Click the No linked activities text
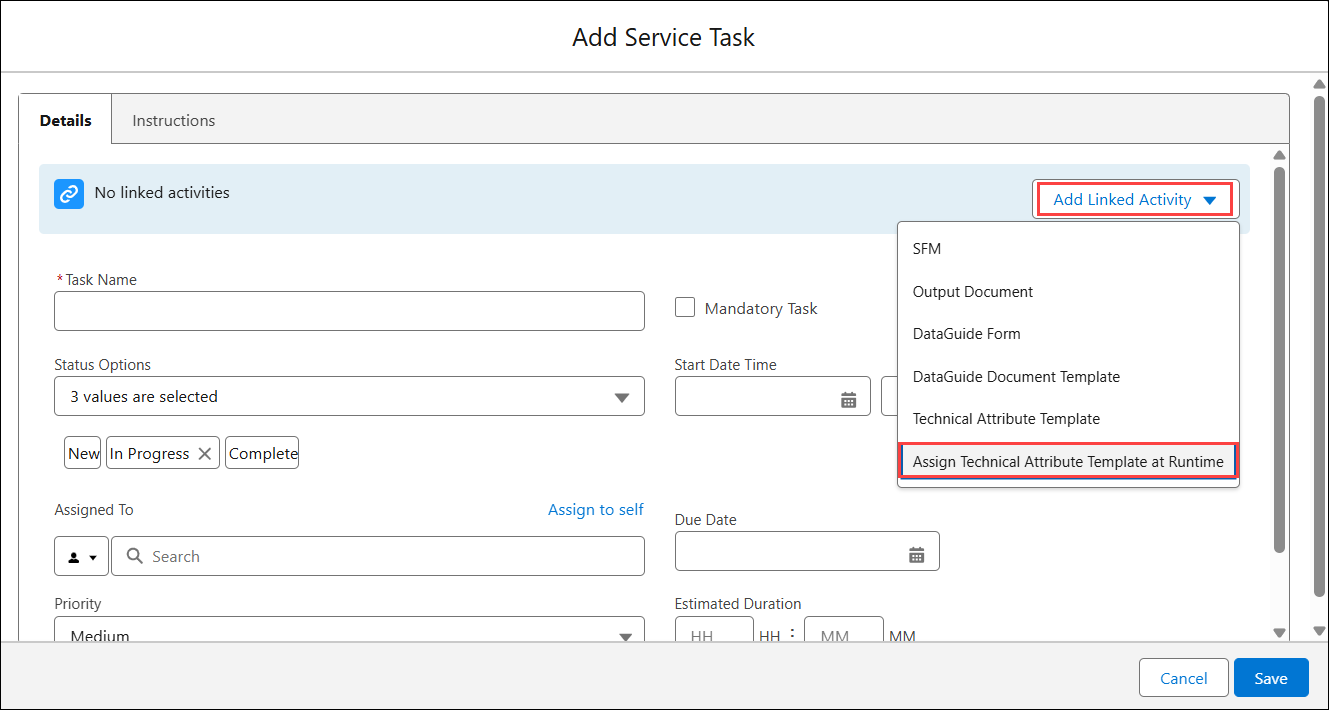The height and width of the screenshot is (710, 1329). click(x=162, y=192)
